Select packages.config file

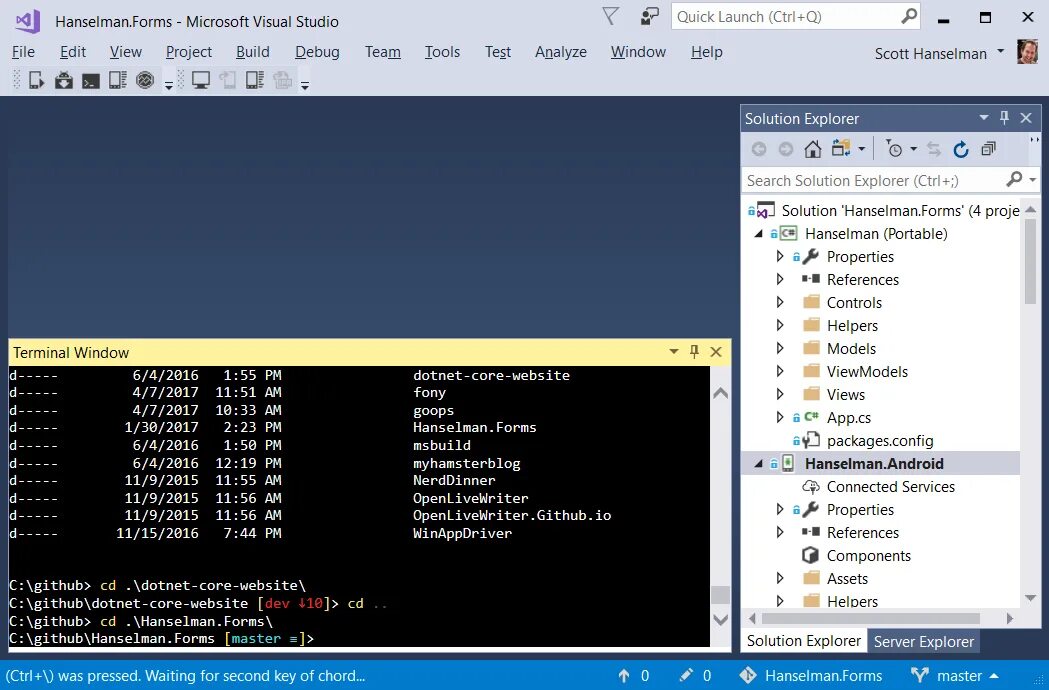(880, 440)
